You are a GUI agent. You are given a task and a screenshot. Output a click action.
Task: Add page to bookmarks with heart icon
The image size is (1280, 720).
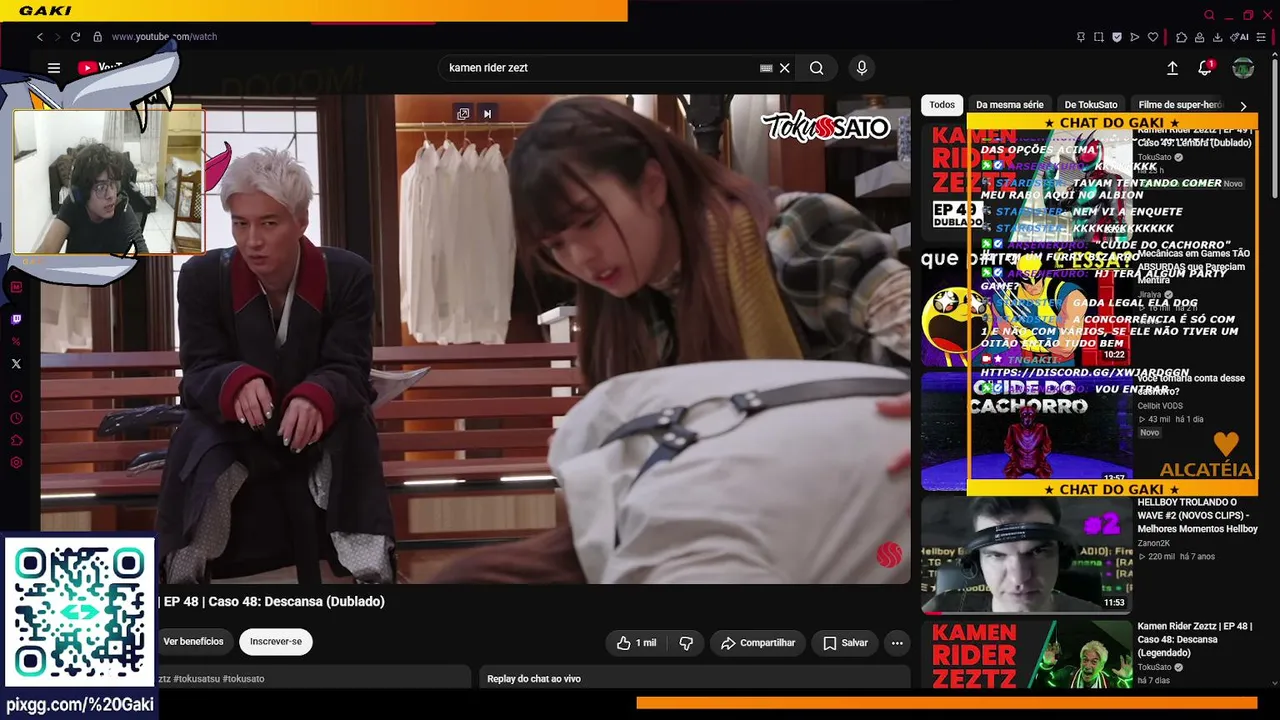coord(1153,37)
